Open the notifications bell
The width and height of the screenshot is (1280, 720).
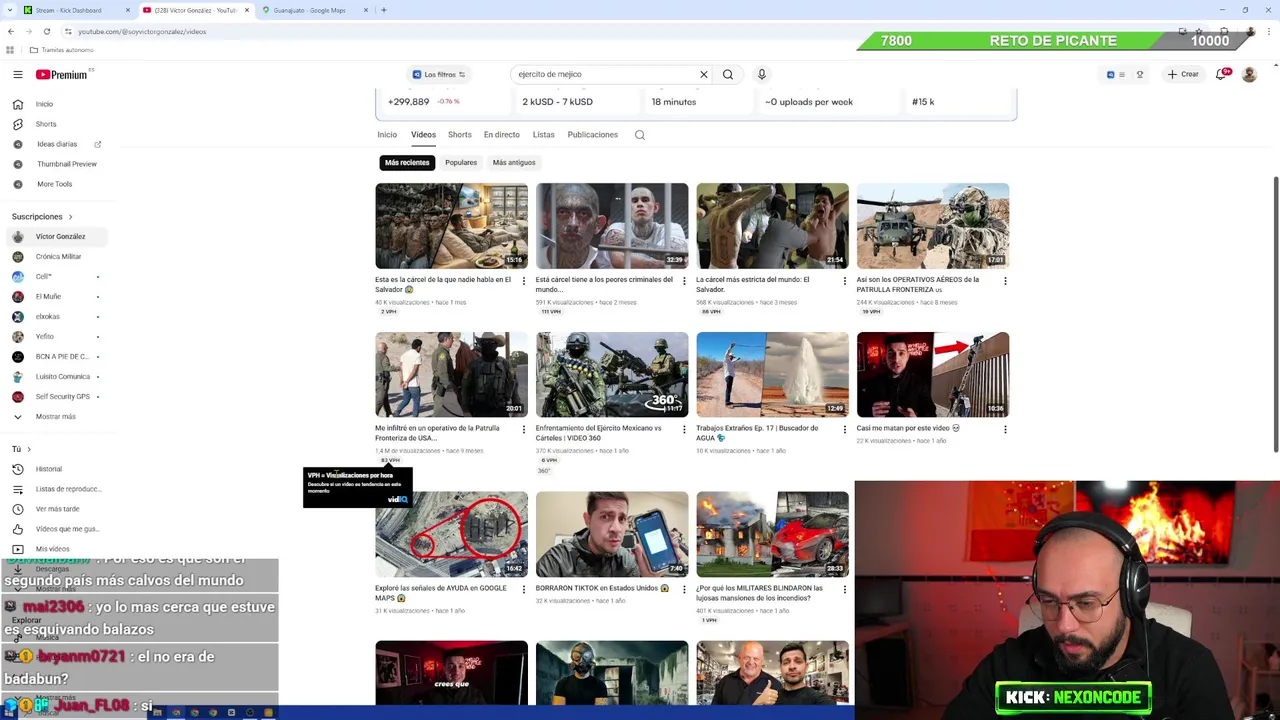coord(1221,74)
